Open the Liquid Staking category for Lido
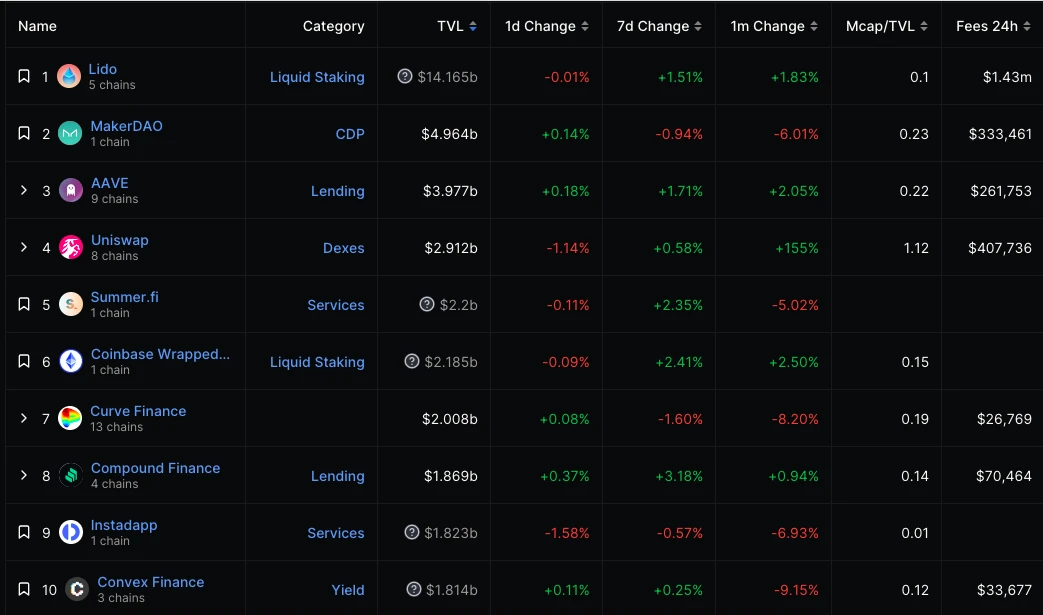The width and height of the screenshot is (1043, 615). [x=317, y=77]
